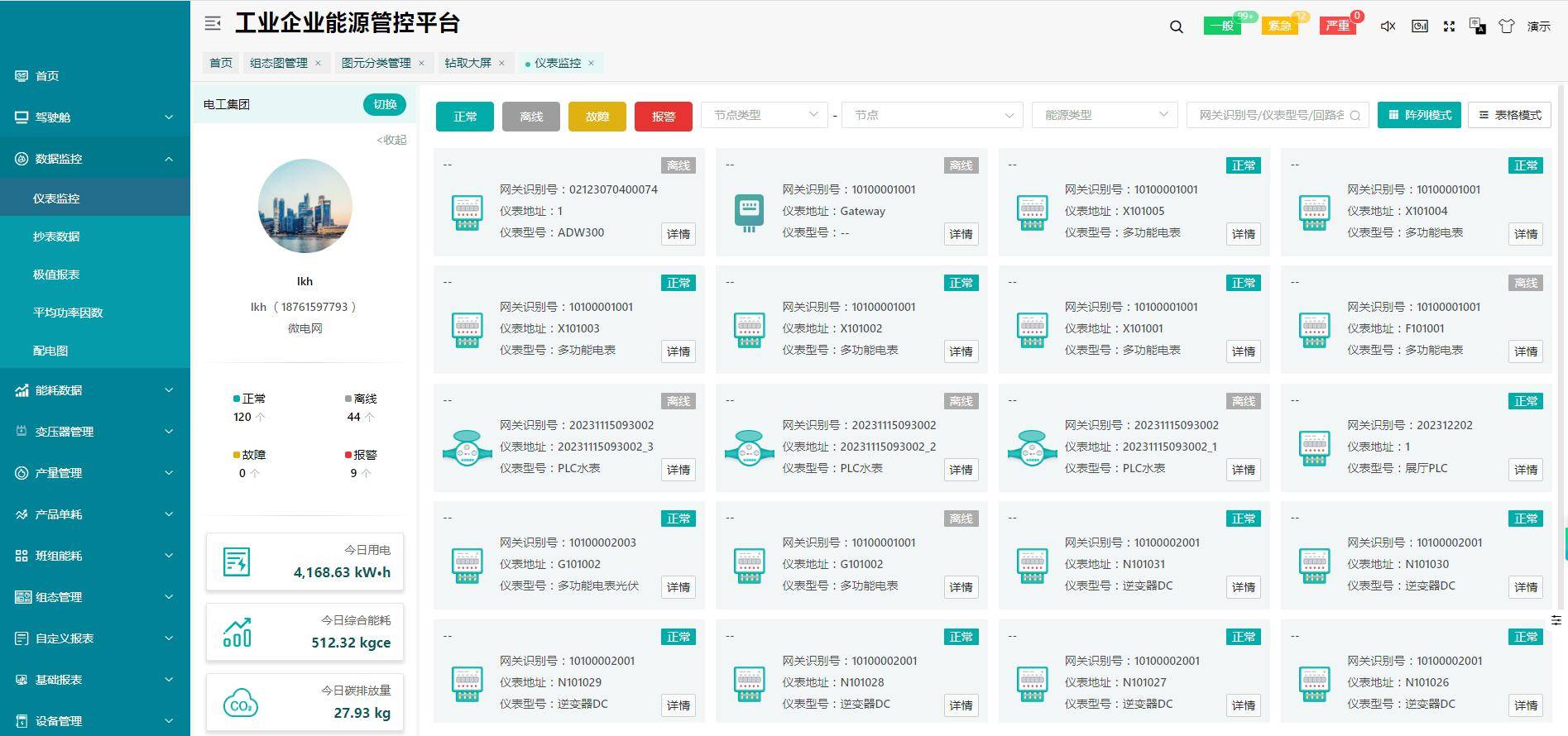Screen dimensions: 1568x736
Task: Open the 严重 alarm badge
Action: (x=1338, y=26)
